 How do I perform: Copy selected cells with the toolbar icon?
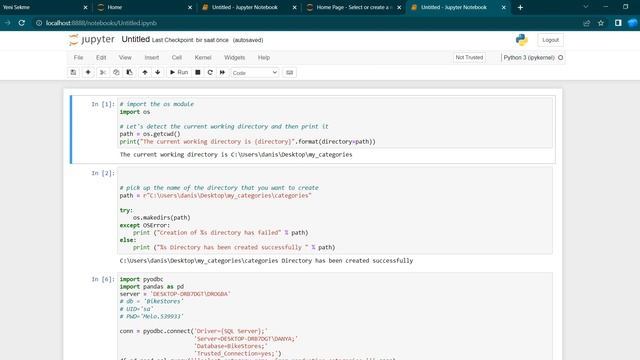(x=116, y=73)
